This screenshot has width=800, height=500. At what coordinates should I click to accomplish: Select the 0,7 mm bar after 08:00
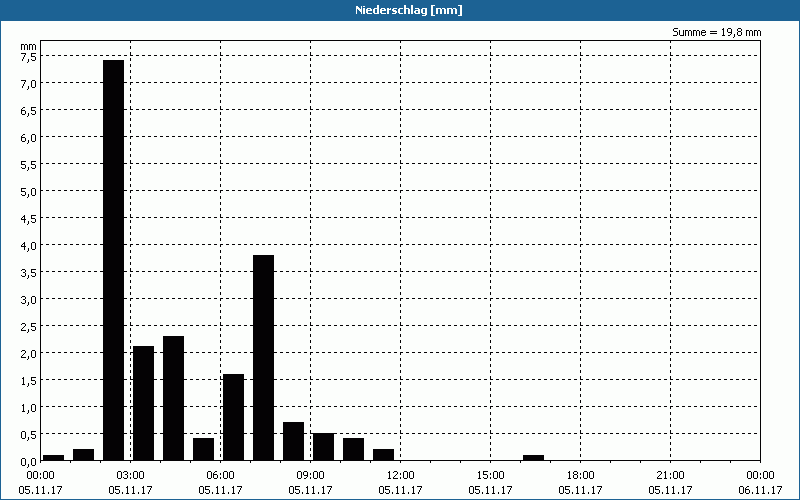tap(293, 441)
